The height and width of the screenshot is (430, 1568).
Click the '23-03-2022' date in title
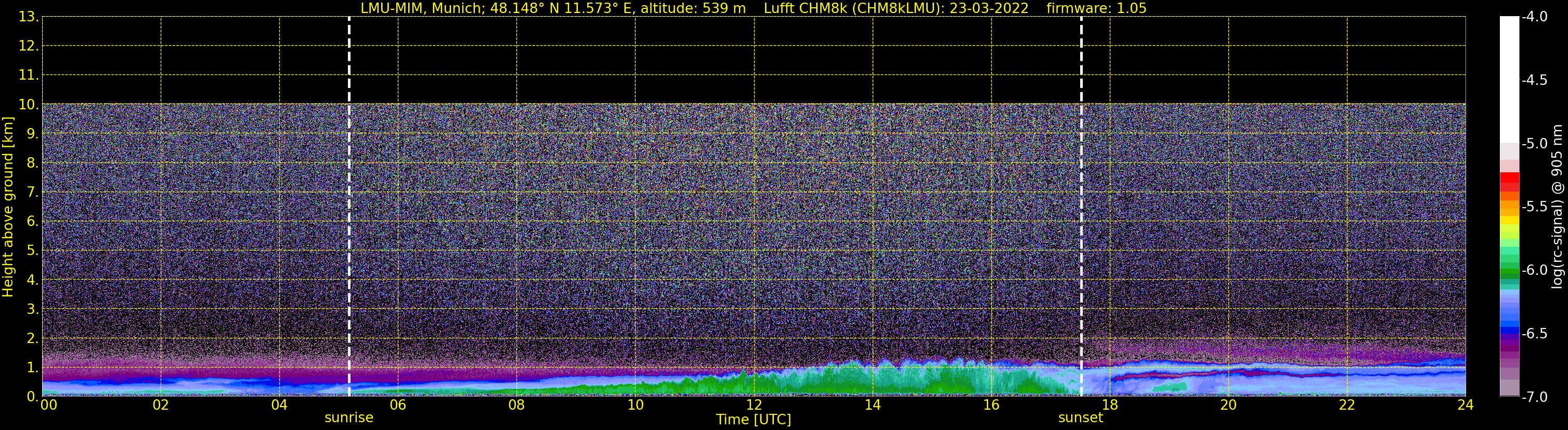989,8
